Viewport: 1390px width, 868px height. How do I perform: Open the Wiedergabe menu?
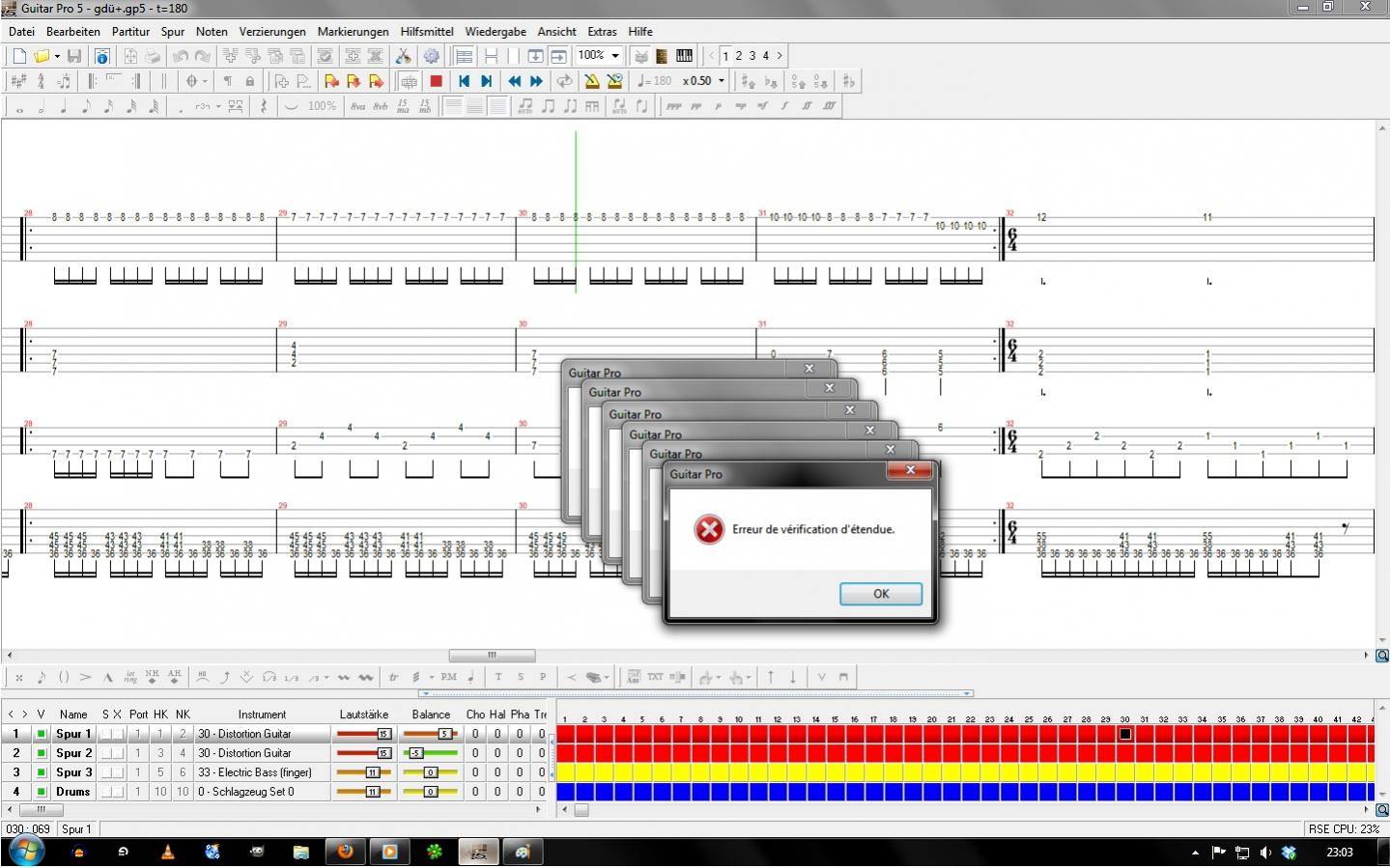[496, 31]
